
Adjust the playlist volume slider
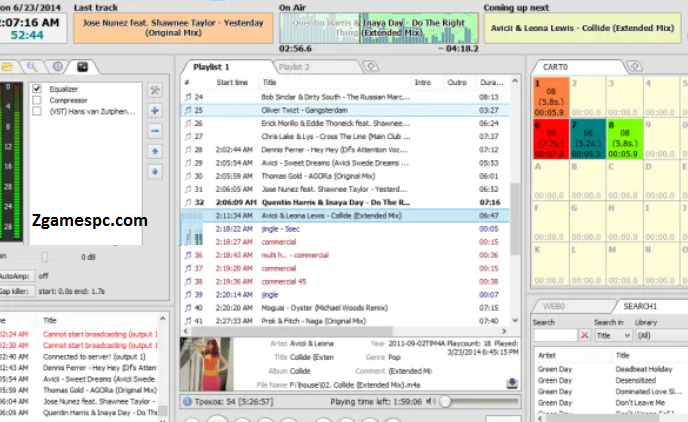445,401
